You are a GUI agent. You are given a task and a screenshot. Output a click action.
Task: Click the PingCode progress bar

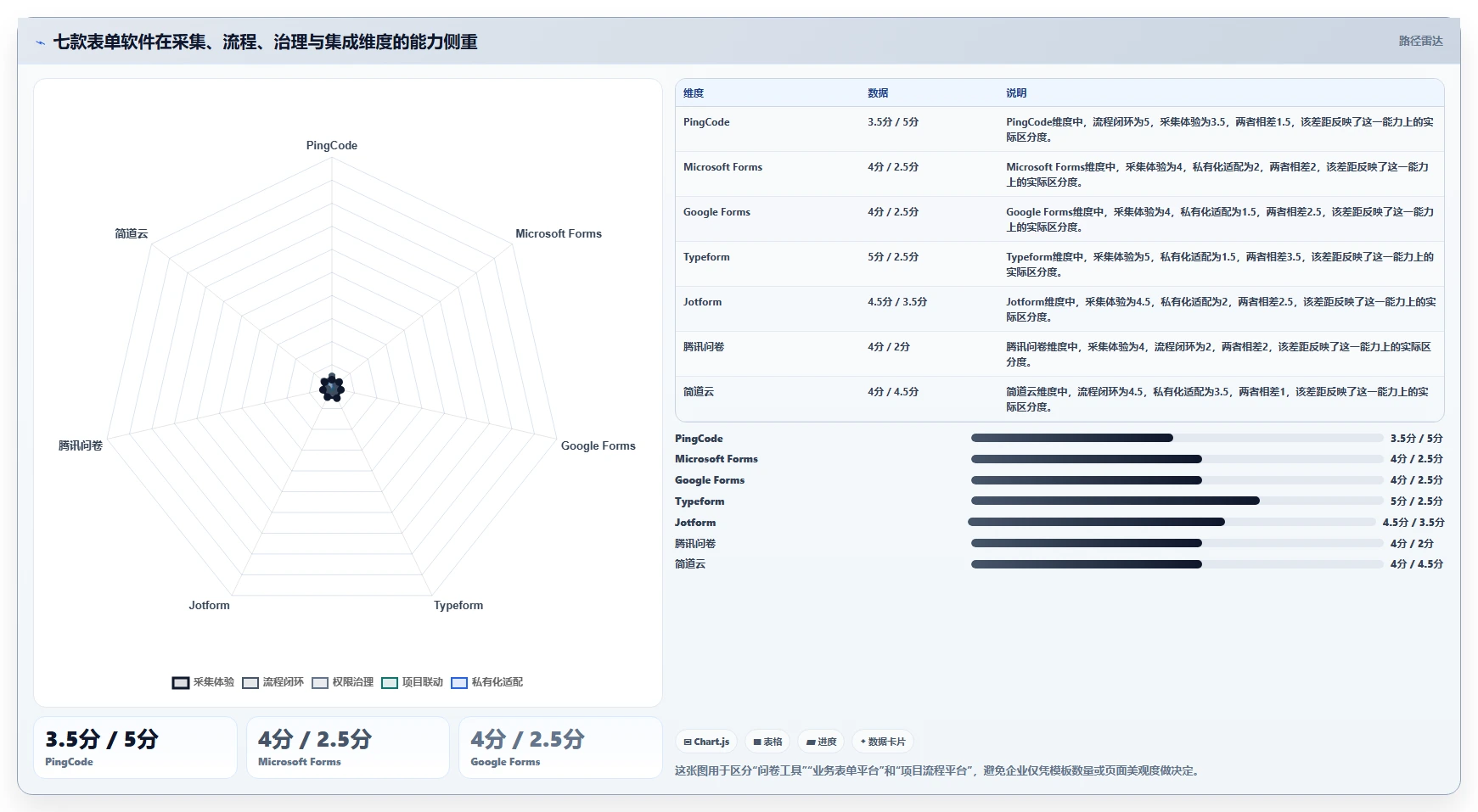pos(1177,438)
